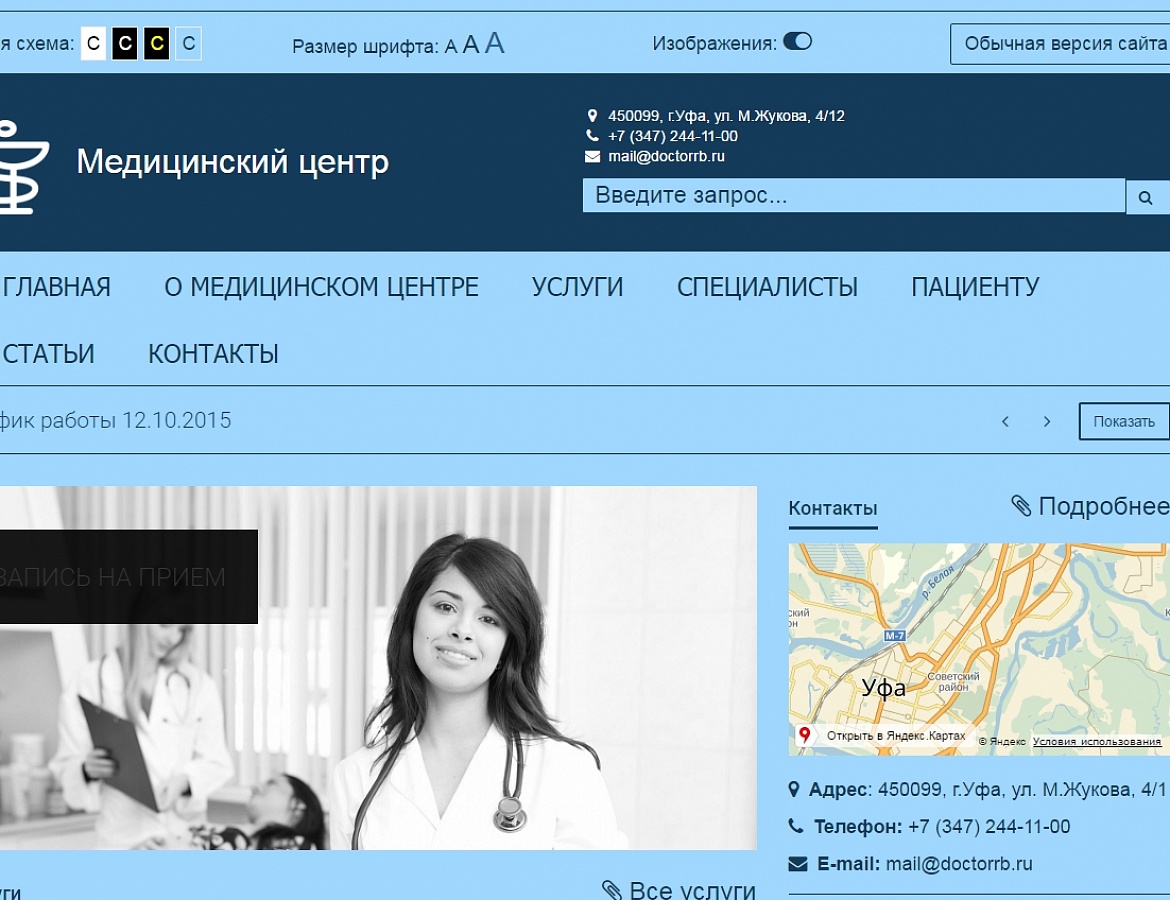Click the search magnifier icon button
This screenshot has height=900, width=1170.
(1146, 197)
